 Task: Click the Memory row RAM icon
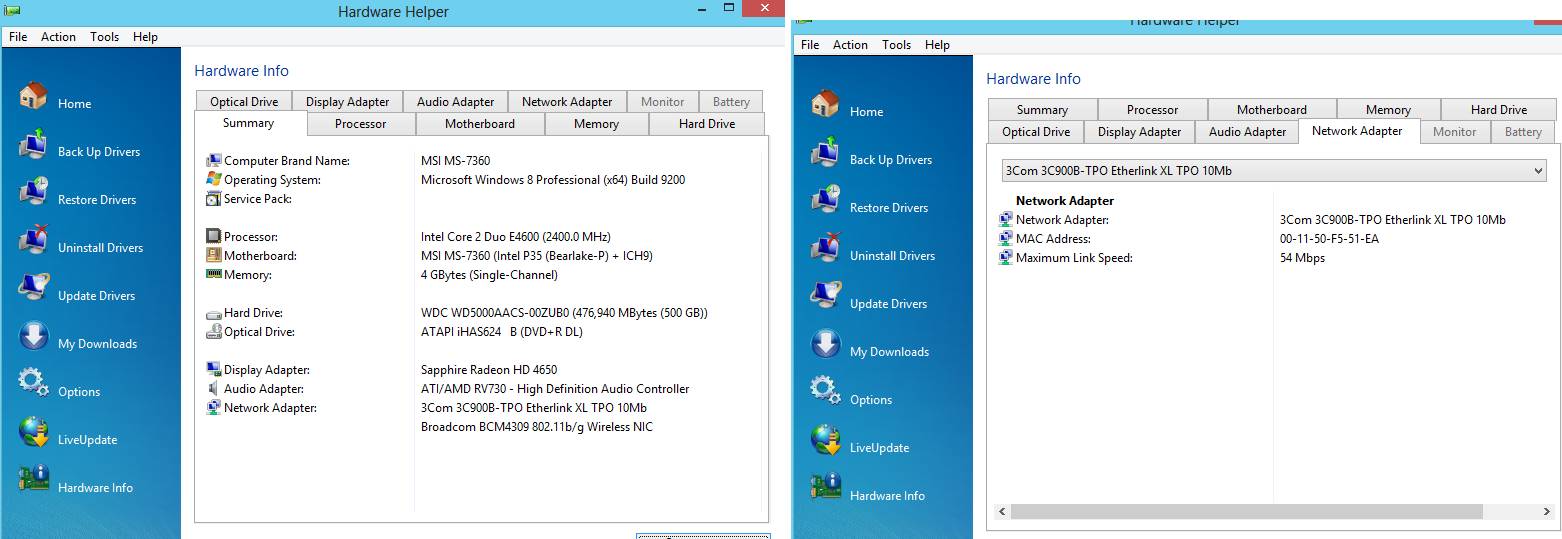pyautogui.click(x=213, y=274)
